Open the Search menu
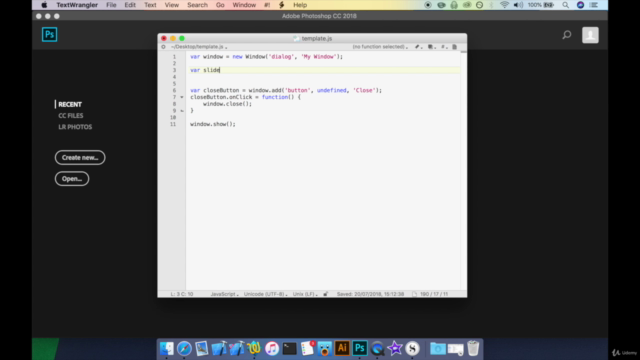This screenshot has height=360, width=640. (x=197, y=5)
